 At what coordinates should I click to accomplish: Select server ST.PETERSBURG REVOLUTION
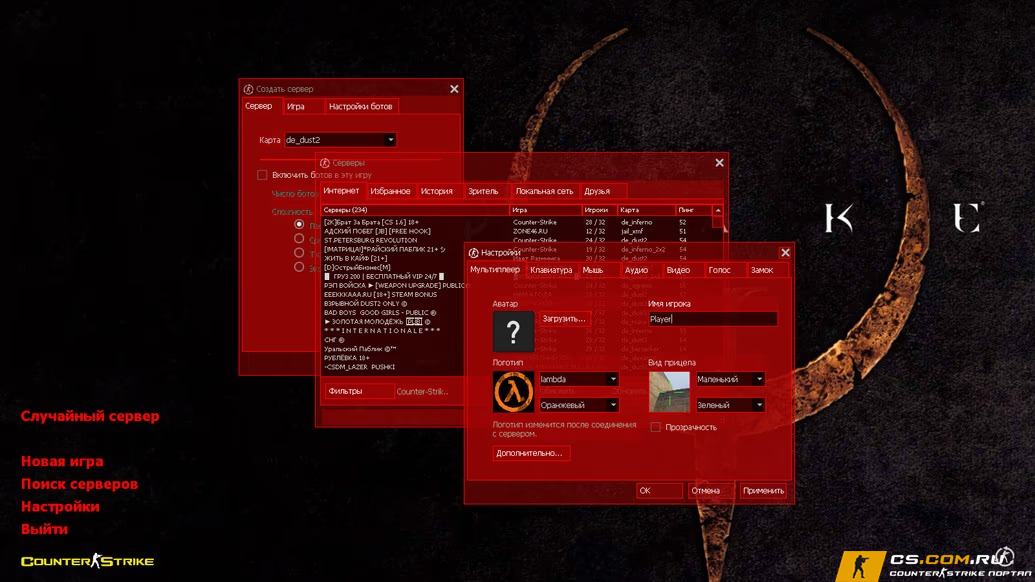[370, 240]
